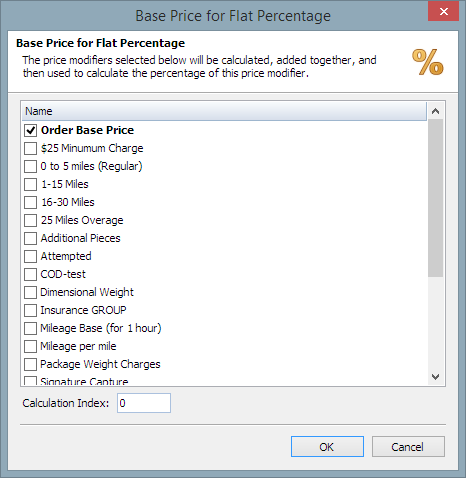466x478 pixels.
Task: Select the 16-30 Miles checkbox
Action: 30,202
